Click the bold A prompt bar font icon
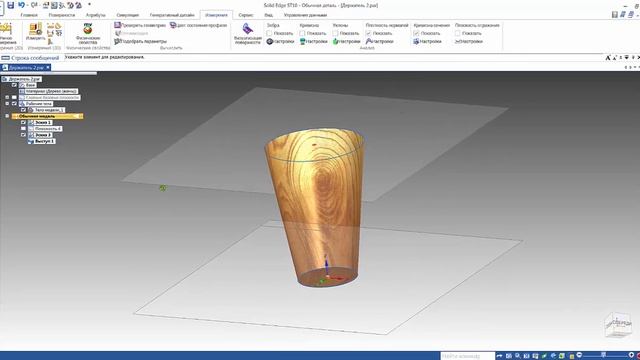640x360 pixels. point(608,58)
